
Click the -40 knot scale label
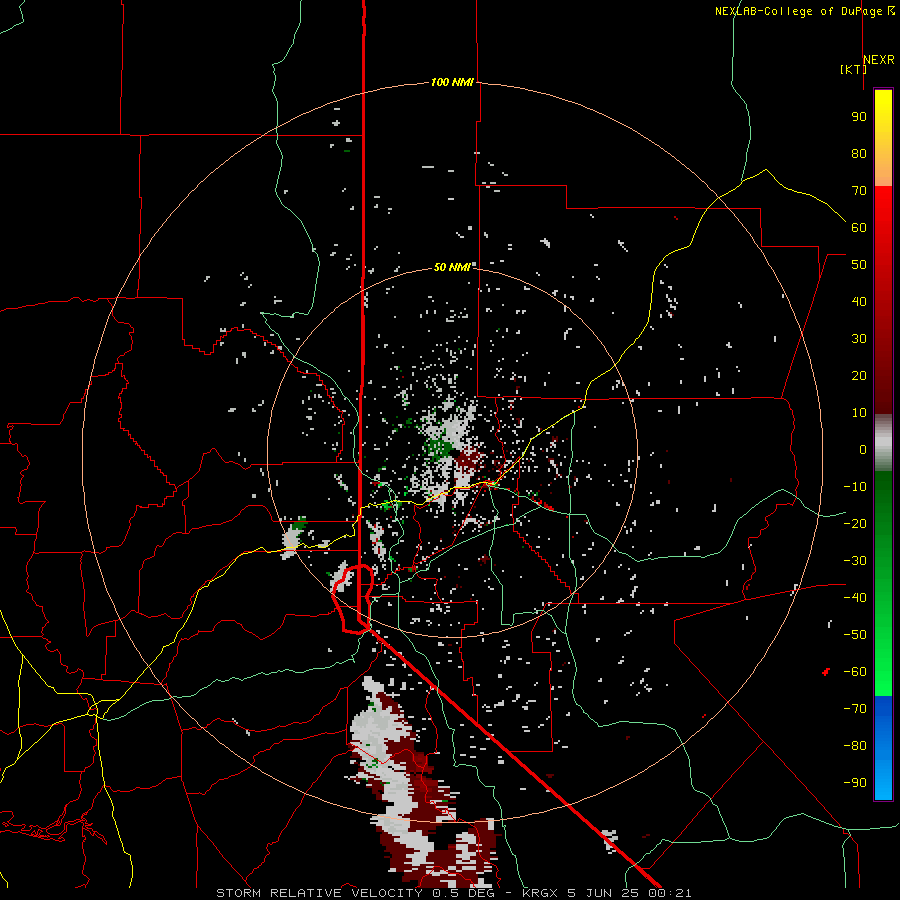(855, 598)
